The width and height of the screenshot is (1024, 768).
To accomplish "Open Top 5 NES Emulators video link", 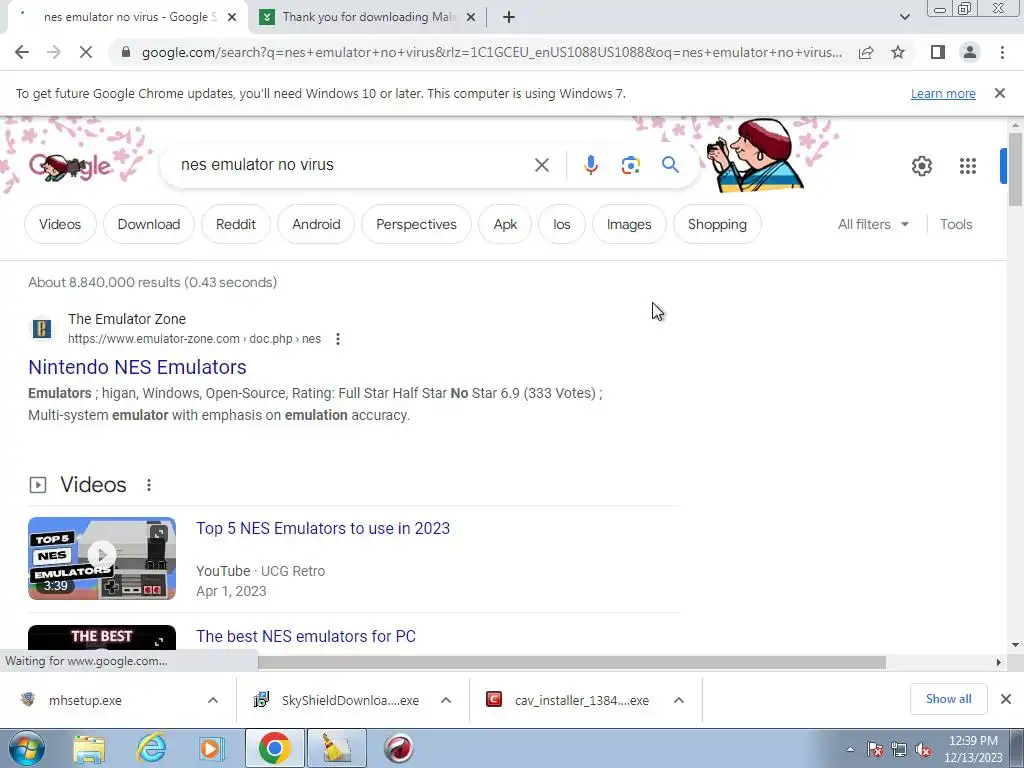I will click(x=323, y=528).
